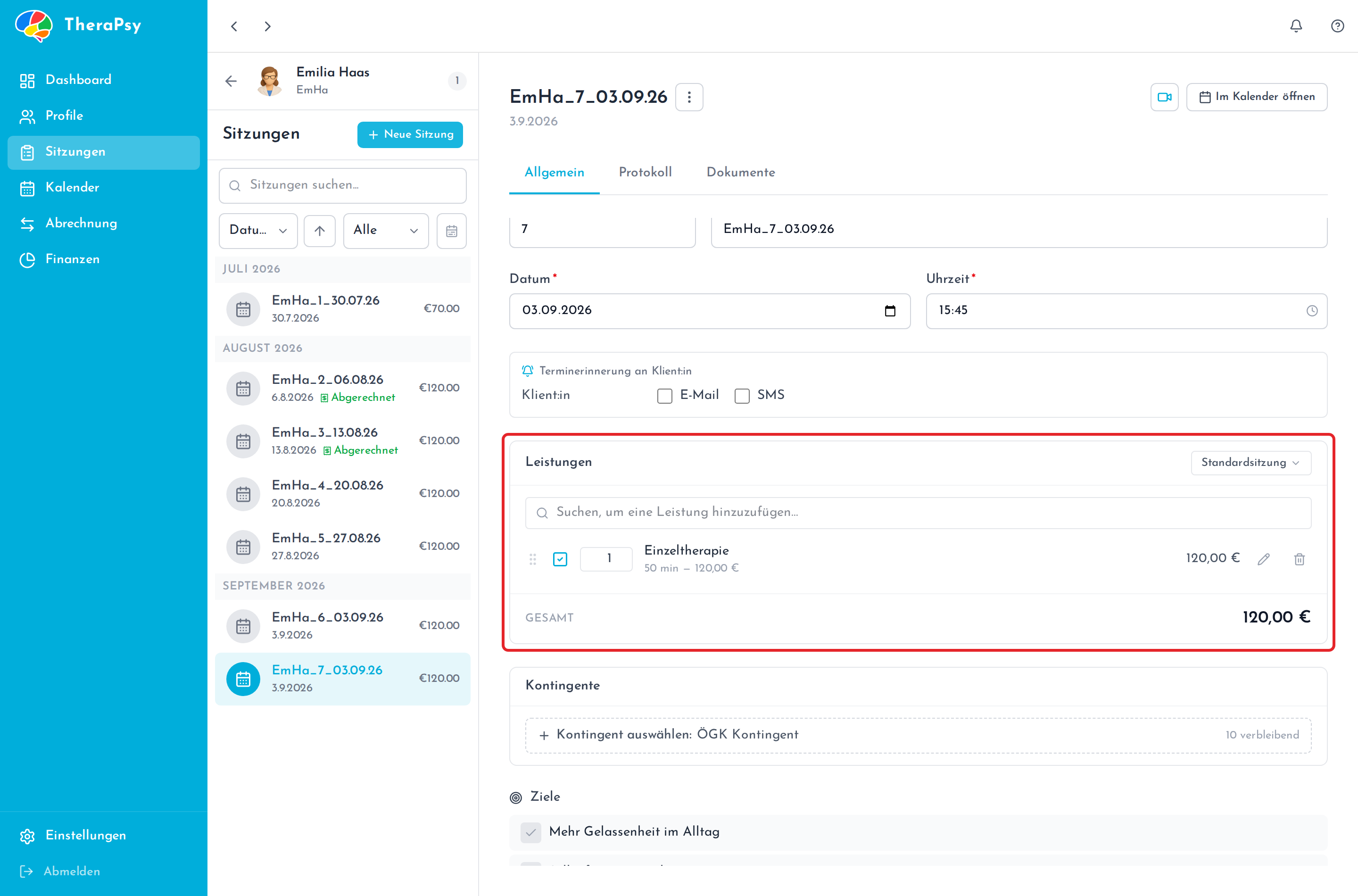Select session title EmHa_2_06.08.26 in list
The width and height of the screenshot is (1358, 896).
pyautogui.click(x=327, y=380)
